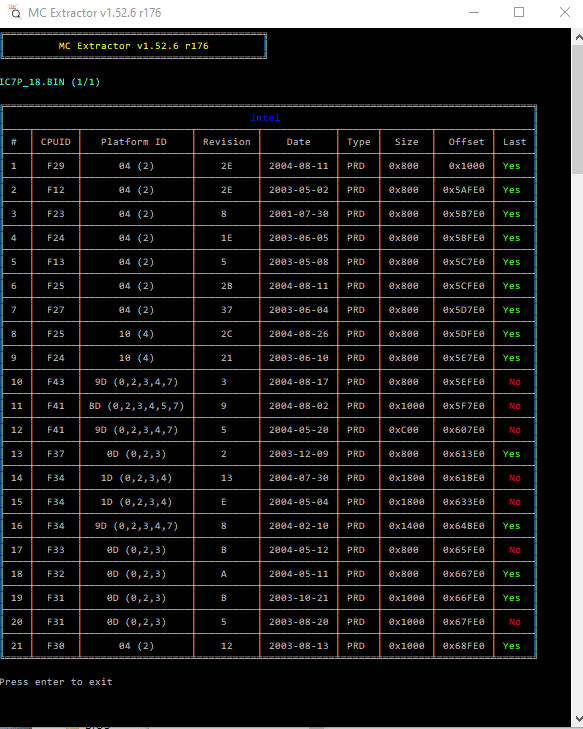Click size 0x1400 in row 16
The height and width of the screenshot is (729, 583).
[x=406, y=526]
